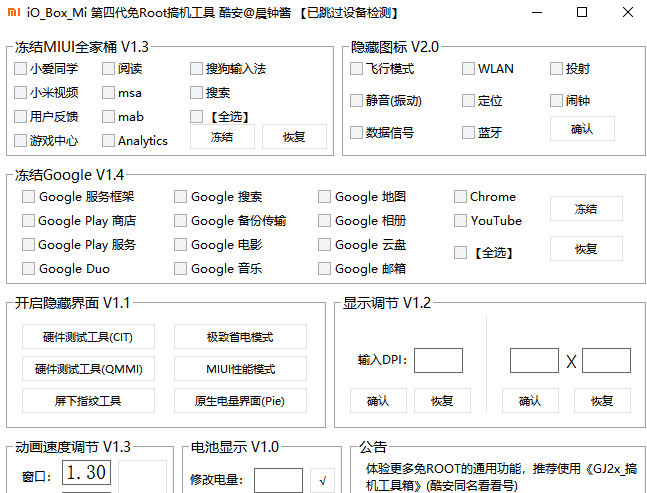Select the 游戏中心 checkbox

point(20,140)
